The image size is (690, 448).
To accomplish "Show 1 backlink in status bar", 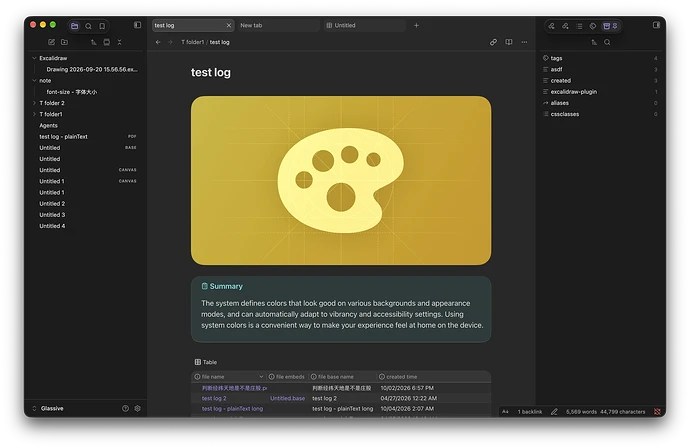I will coord(530,412).
